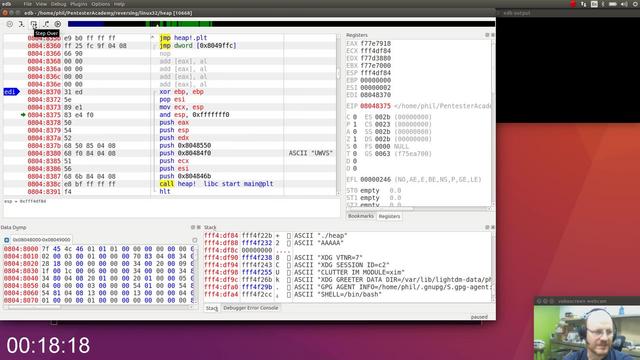This screenshot has height=360, width=640.
Task: Float the Data Dump panel
Action: (193, 227)
